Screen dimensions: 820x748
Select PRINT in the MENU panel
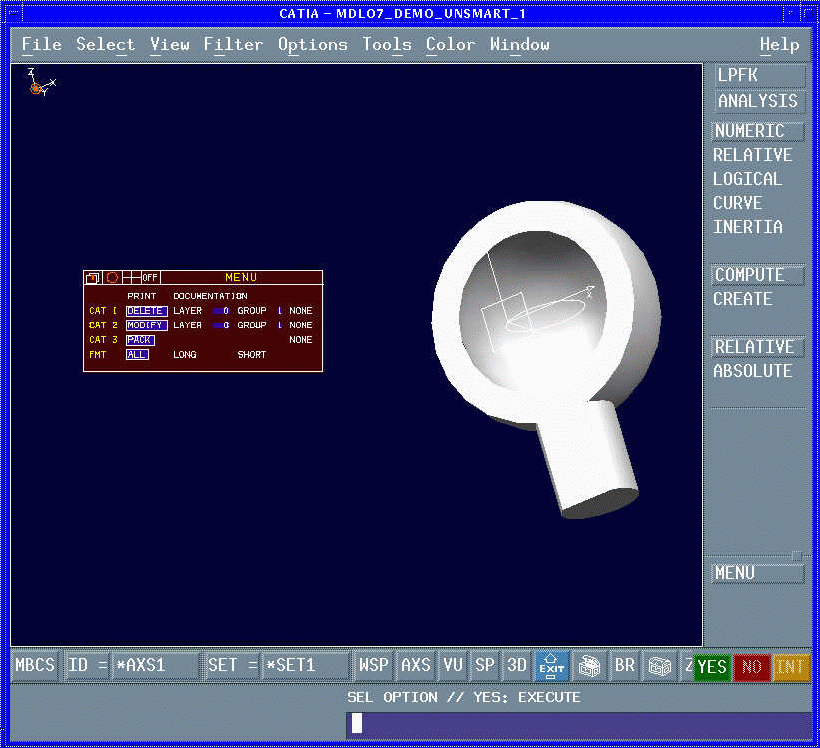click(142, 296)
